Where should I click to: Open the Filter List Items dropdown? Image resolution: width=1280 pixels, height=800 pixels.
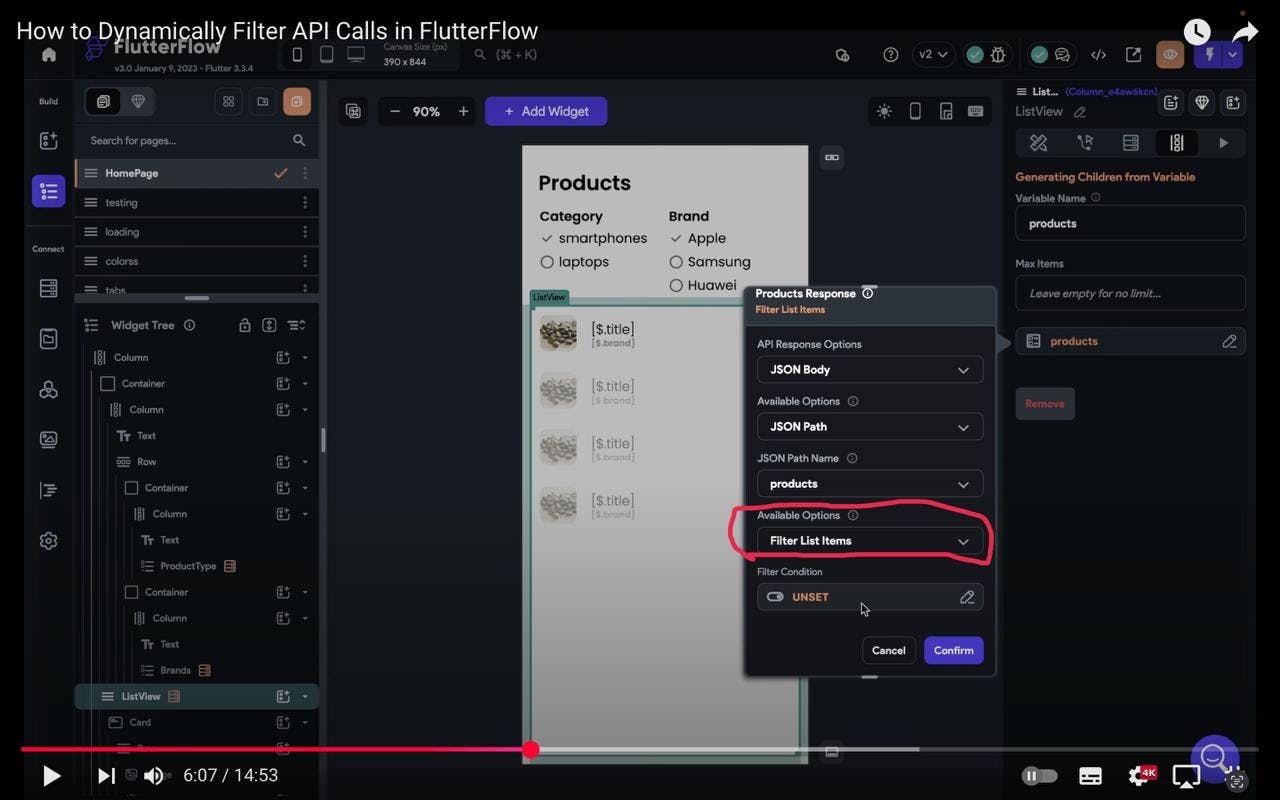pyautogui.click(x=870, y=541)
